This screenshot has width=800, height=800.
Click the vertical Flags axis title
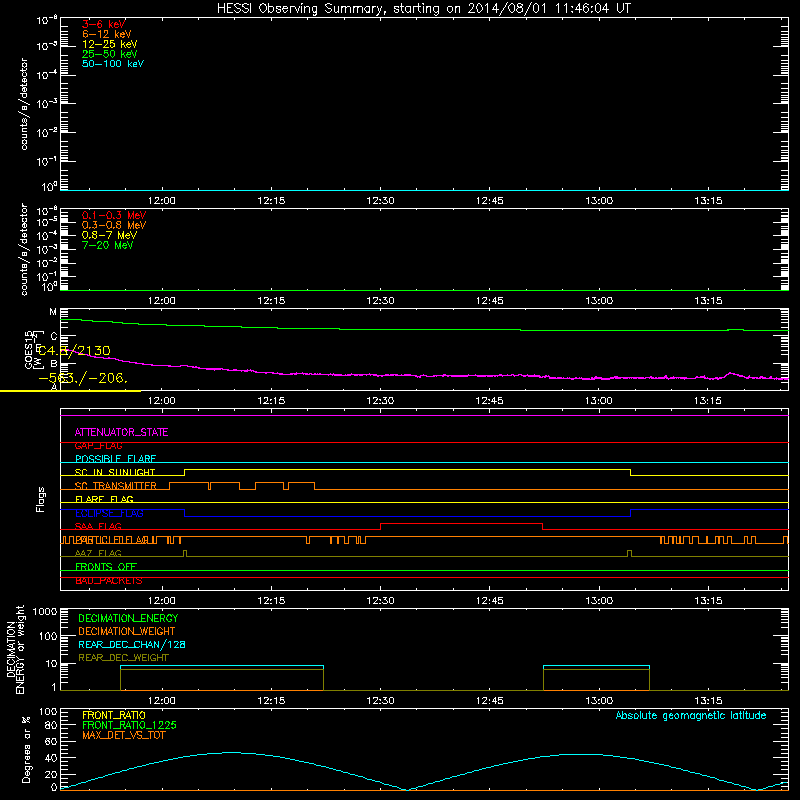click(x=41, y=499)
